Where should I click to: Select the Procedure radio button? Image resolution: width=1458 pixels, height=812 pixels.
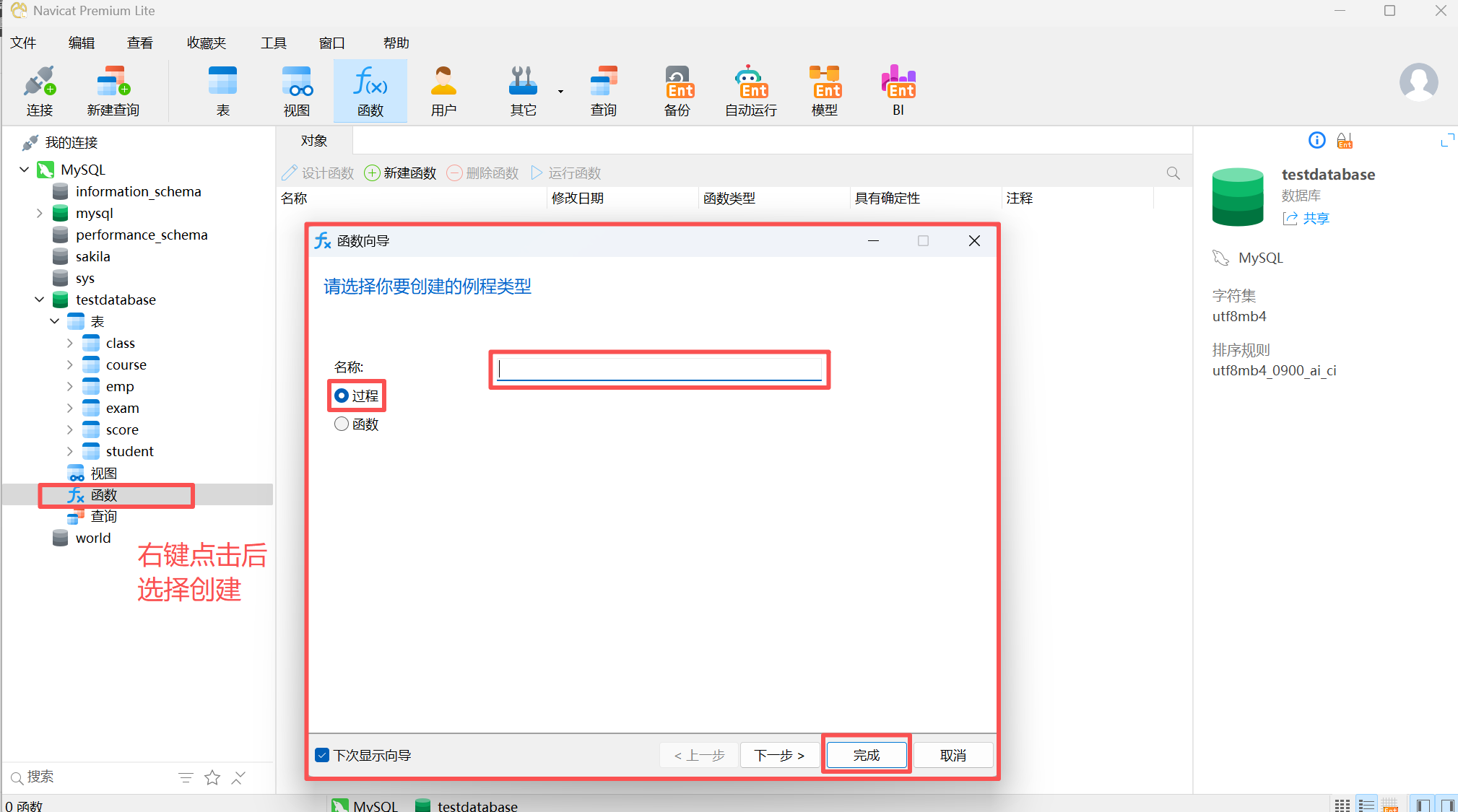tap(342, 396)
